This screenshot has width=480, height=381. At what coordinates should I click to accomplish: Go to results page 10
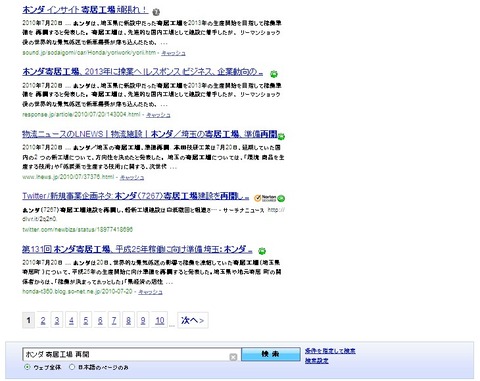[160, 320]
